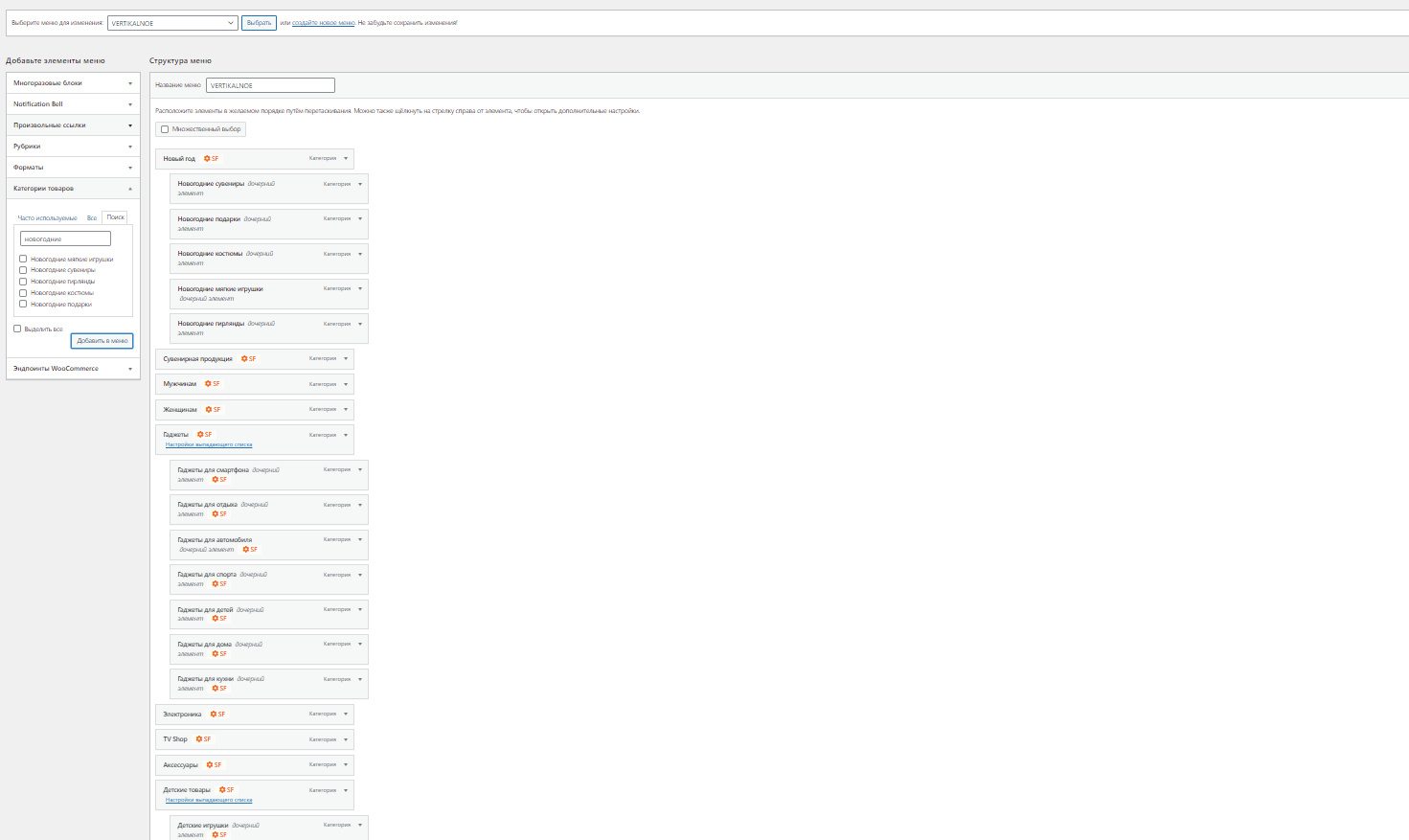Expand arrow of Мужчинам menu item
Image resolution: width=1409 pixels, height=840 pixels.
[346, 384]
